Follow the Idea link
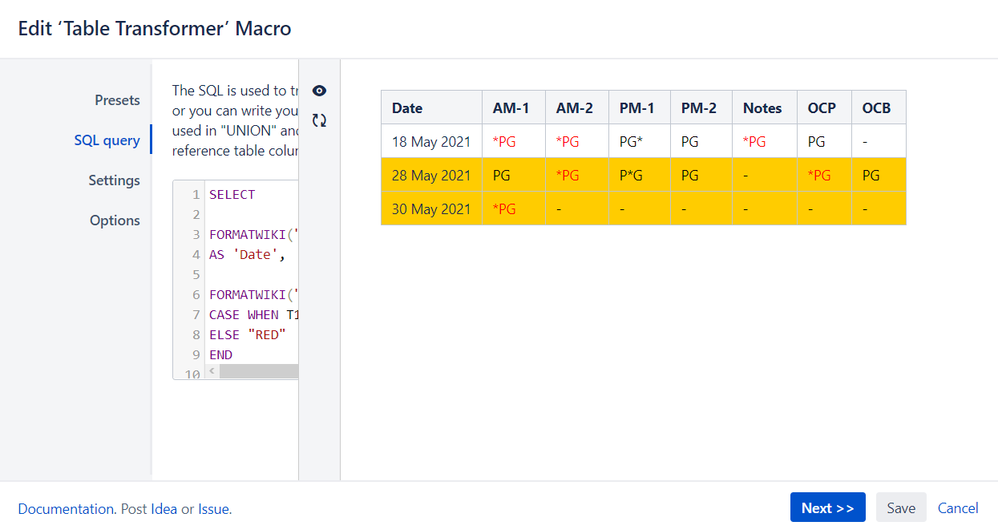Image resolution: width=998 pixels, height=530 pixels. tap(164, 509)
